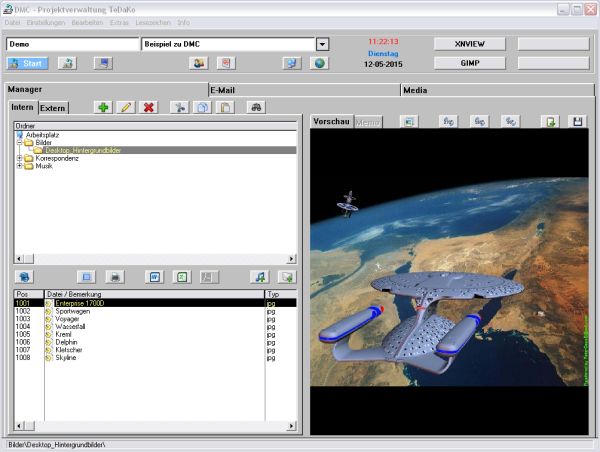Select the Wasserfall file in list

(x=71, y=325)
